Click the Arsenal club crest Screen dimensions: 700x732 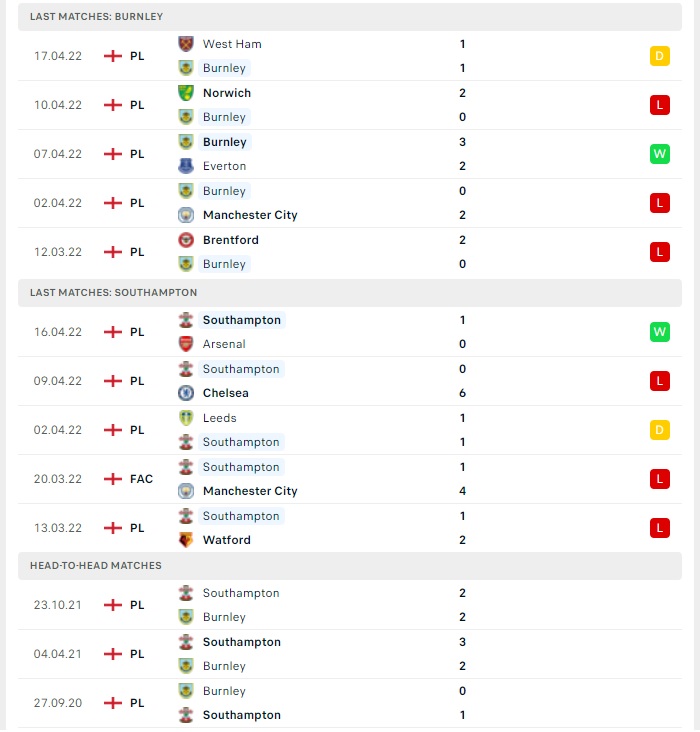click(186, 344)
